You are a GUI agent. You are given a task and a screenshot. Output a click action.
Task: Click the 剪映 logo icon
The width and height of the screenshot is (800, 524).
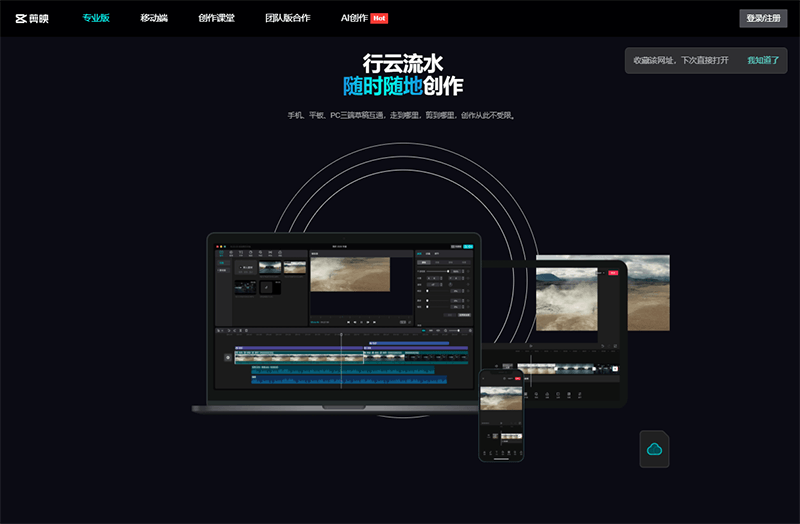coord(20,18)
